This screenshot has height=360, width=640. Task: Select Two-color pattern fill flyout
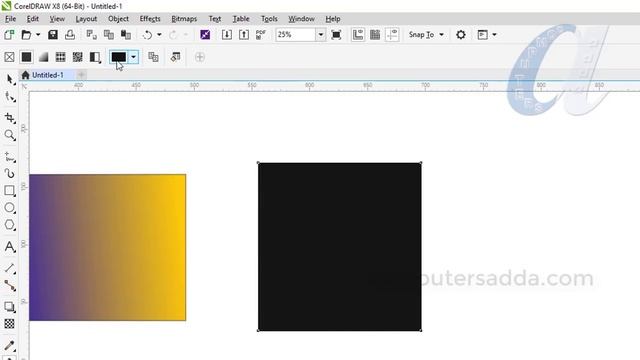(95, 57)
